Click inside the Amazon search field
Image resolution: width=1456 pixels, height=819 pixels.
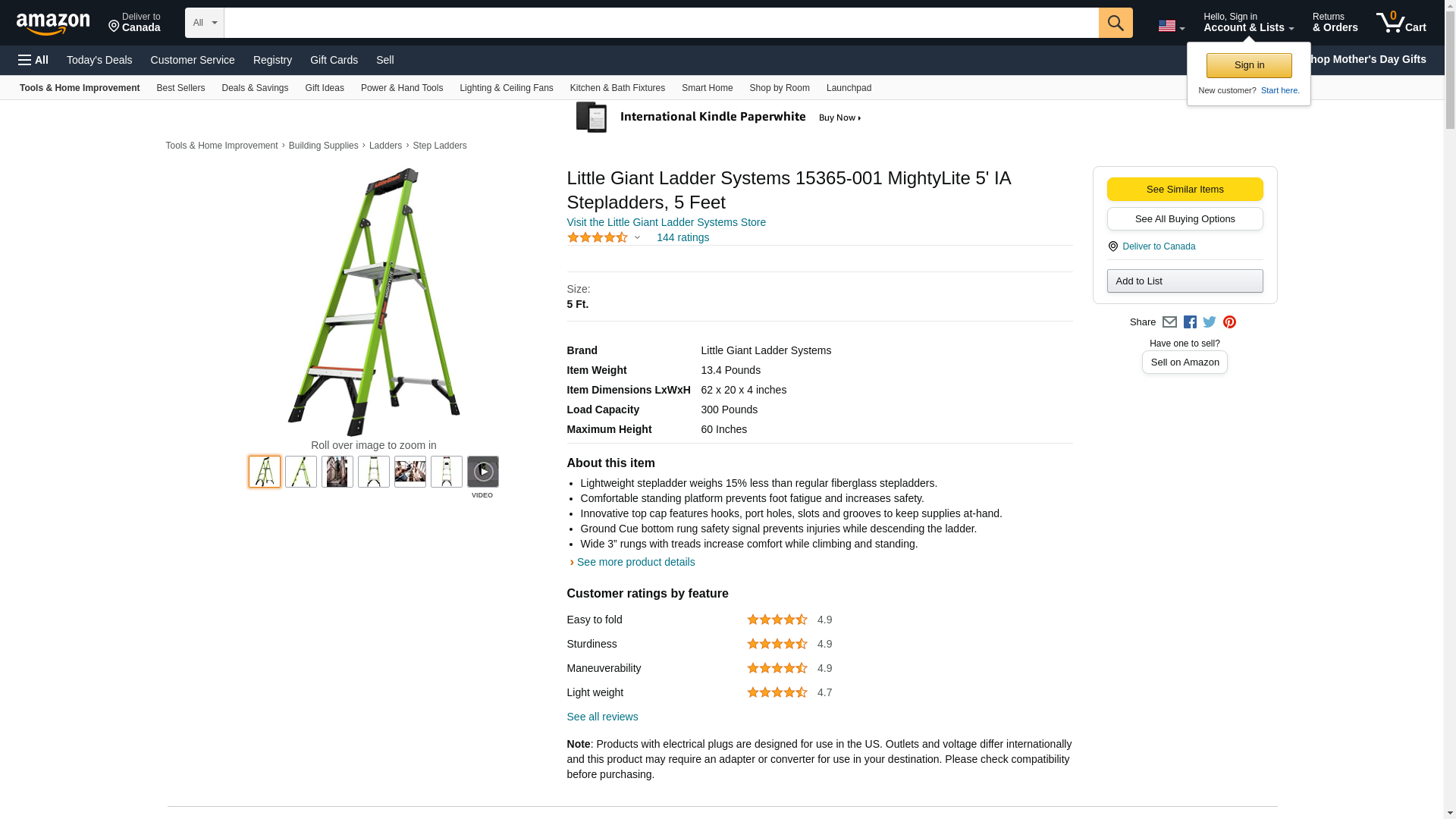tap(660, 23)
